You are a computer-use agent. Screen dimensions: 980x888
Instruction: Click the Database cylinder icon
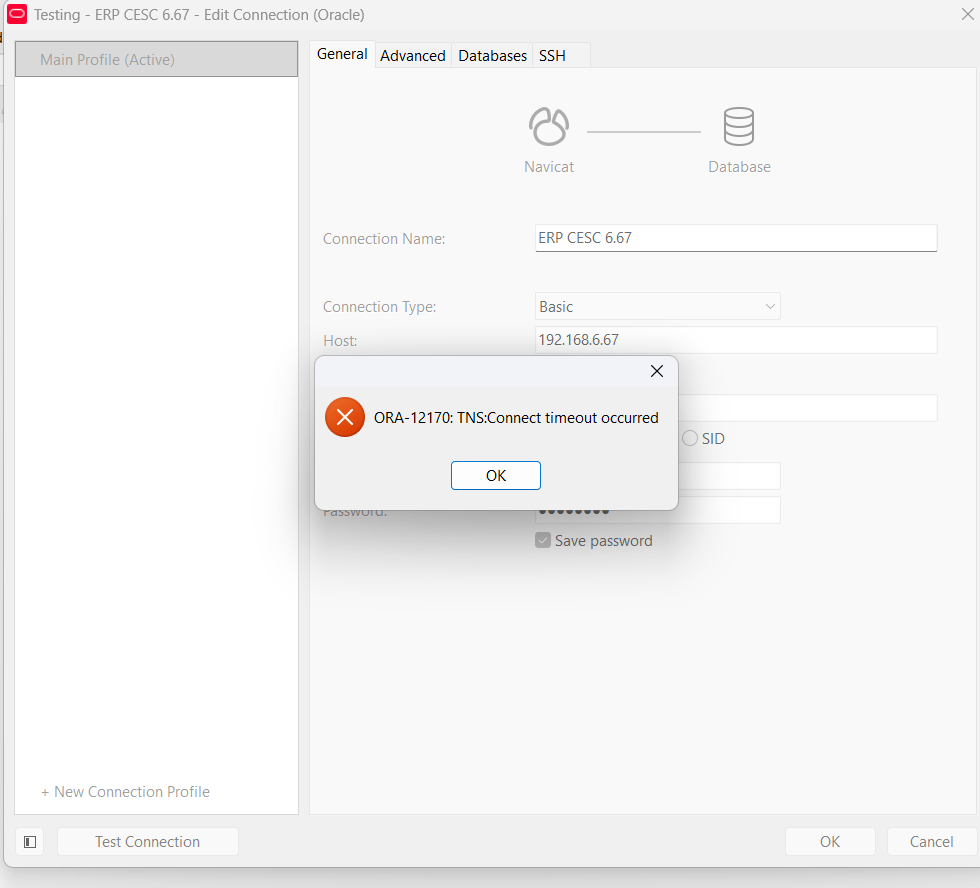[739, 126]
